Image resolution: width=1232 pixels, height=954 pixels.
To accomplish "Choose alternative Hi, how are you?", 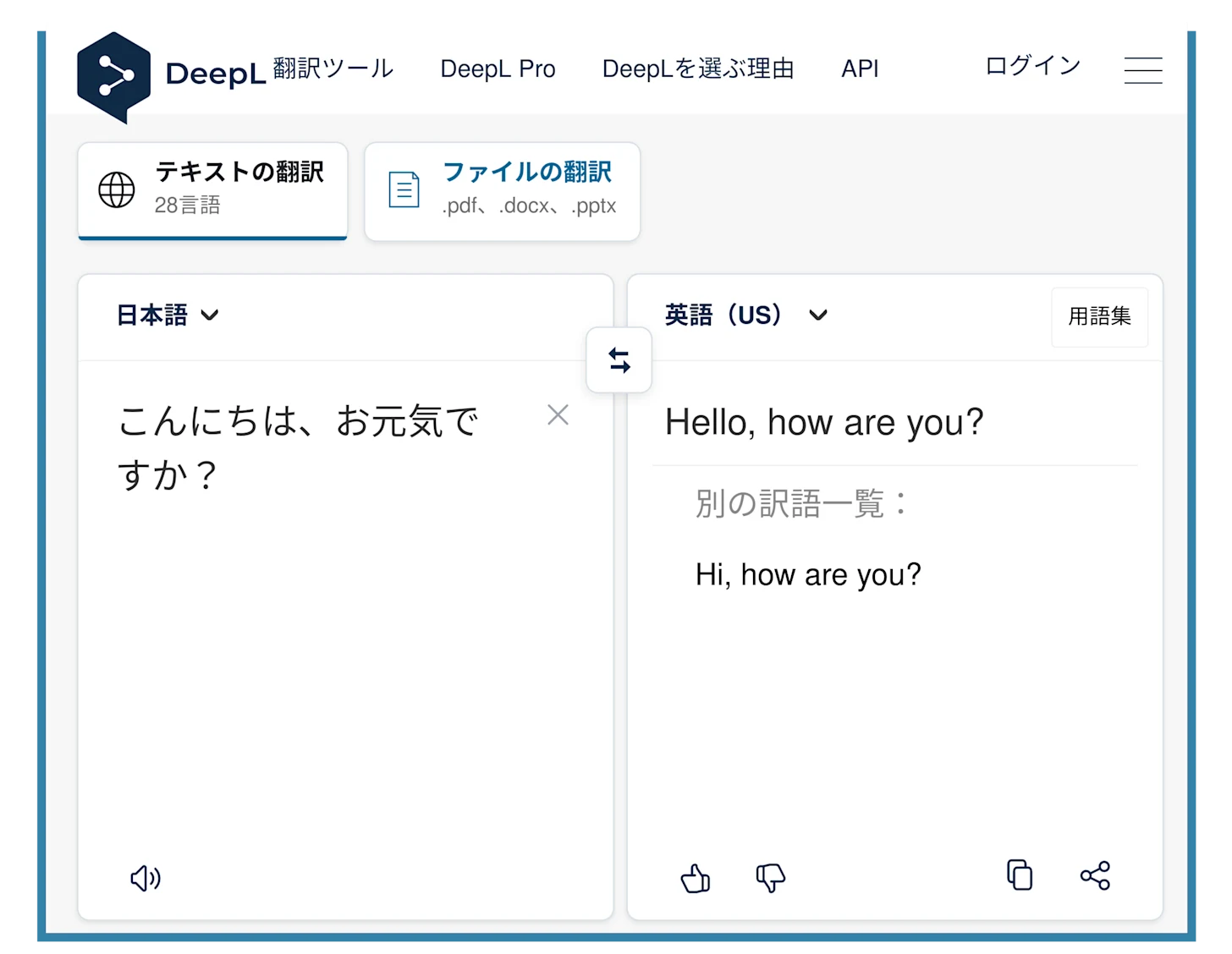I will coord(808,575).
